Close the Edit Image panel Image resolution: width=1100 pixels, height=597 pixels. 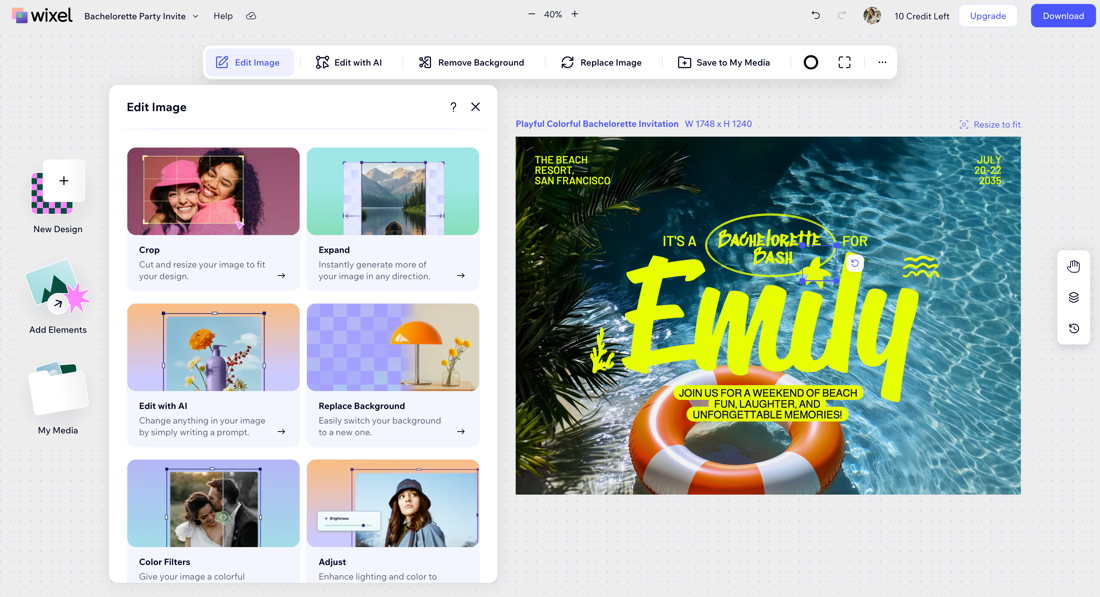(476, 107)
